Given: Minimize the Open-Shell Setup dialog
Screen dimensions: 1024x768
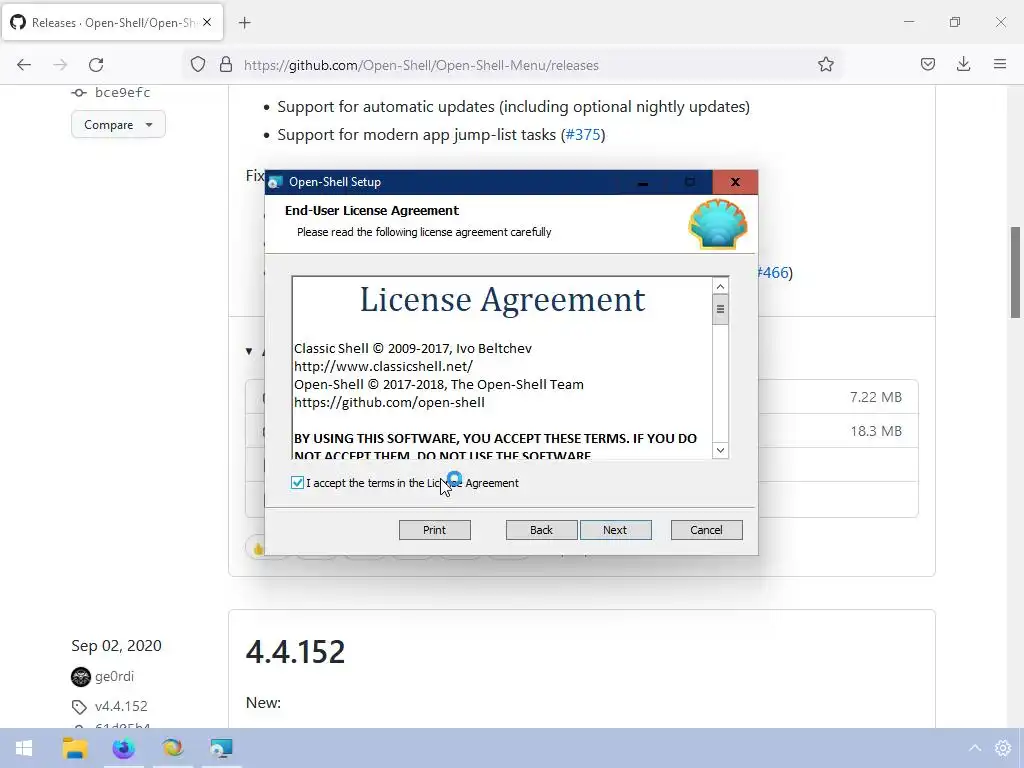Looking at the screenshot, I should coord(643,182).
